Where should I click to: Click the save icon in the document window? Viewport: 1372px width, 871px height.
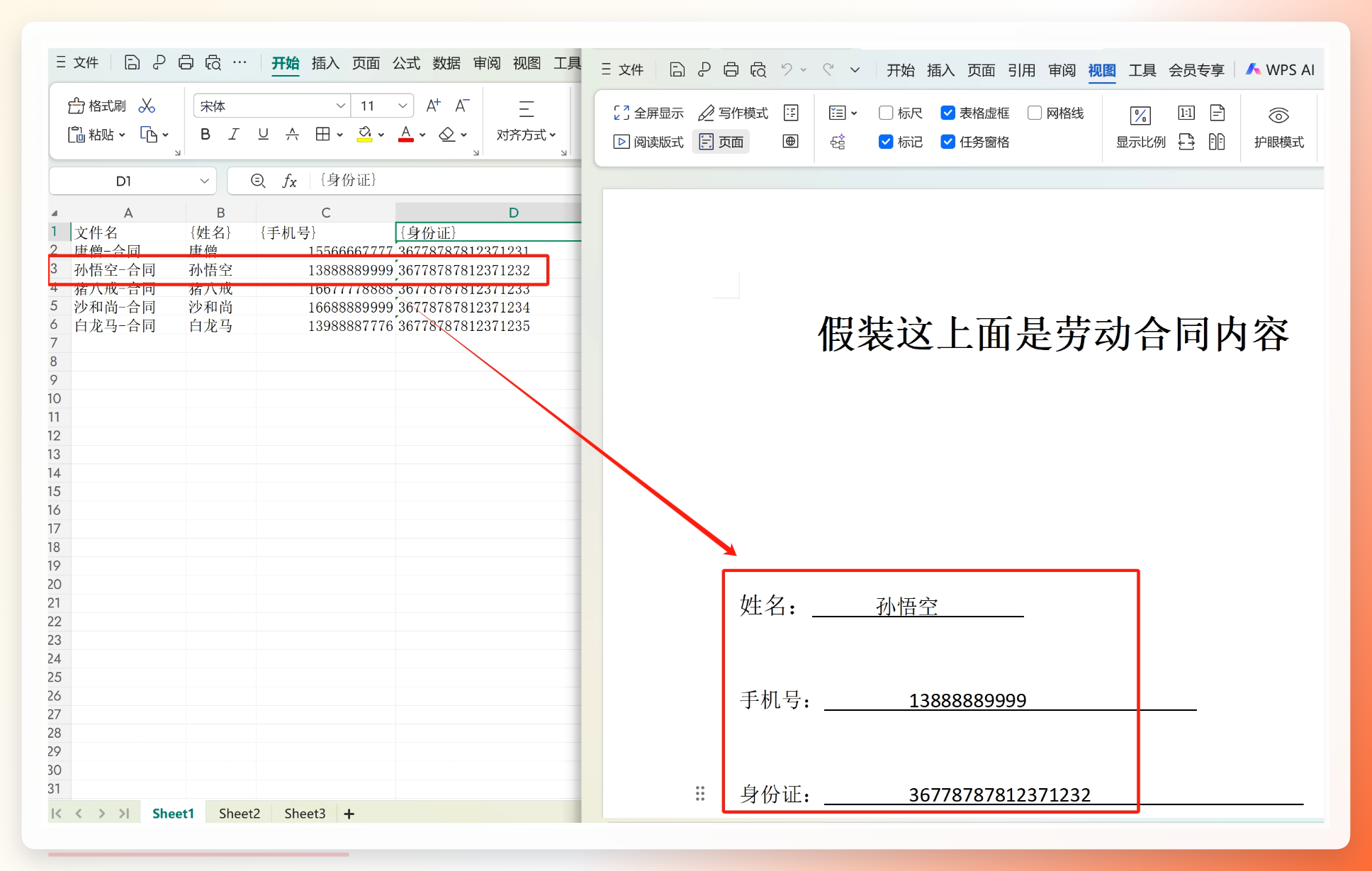click(677, 69)
